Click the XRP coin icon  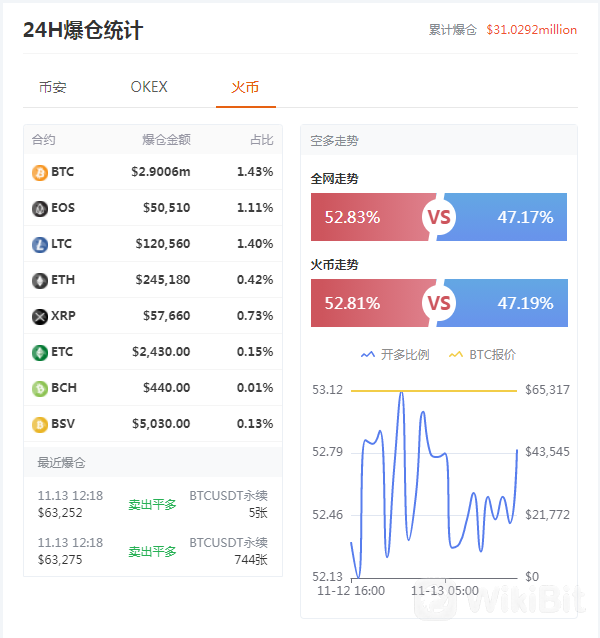coord(40,317)
